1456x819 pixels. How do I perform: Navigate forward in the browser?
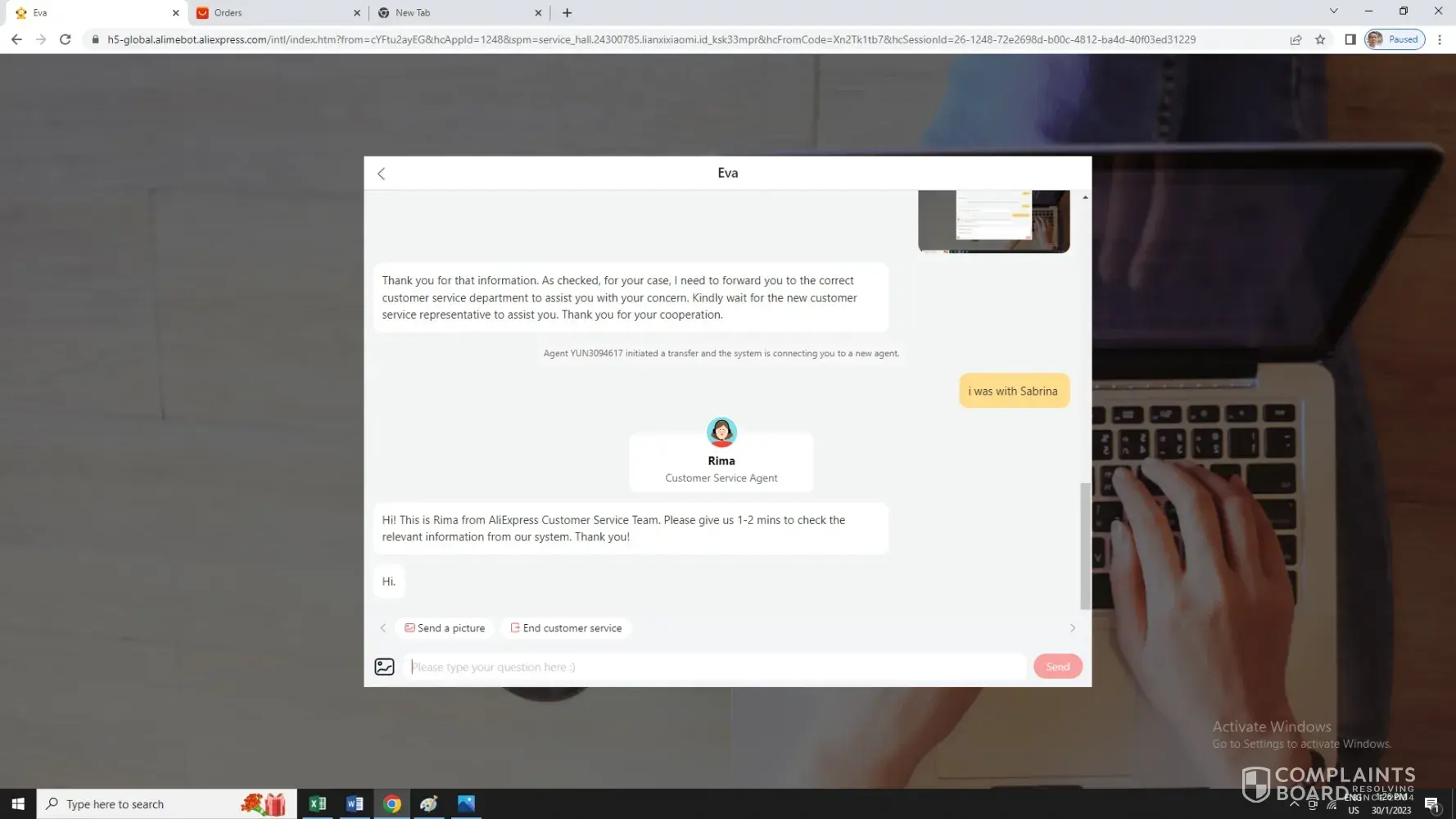click(41, 39)
